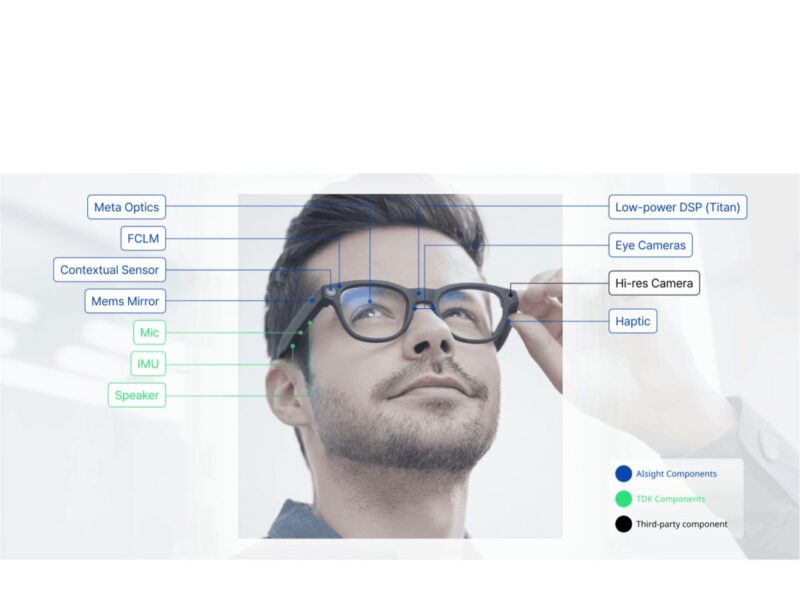
Task: Click the Haptic callout
Action: tap(633, 321)
